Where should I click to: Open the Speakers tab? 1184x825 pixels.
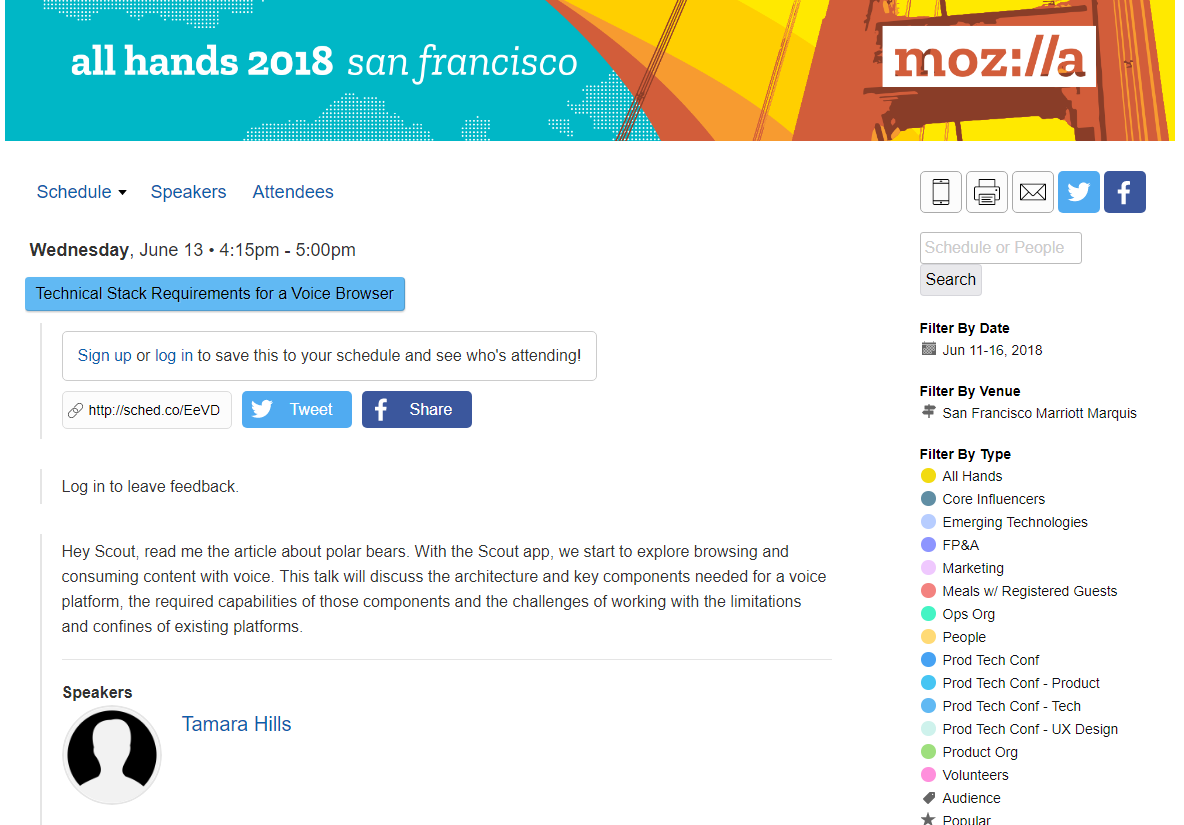(x=188, y=192)
